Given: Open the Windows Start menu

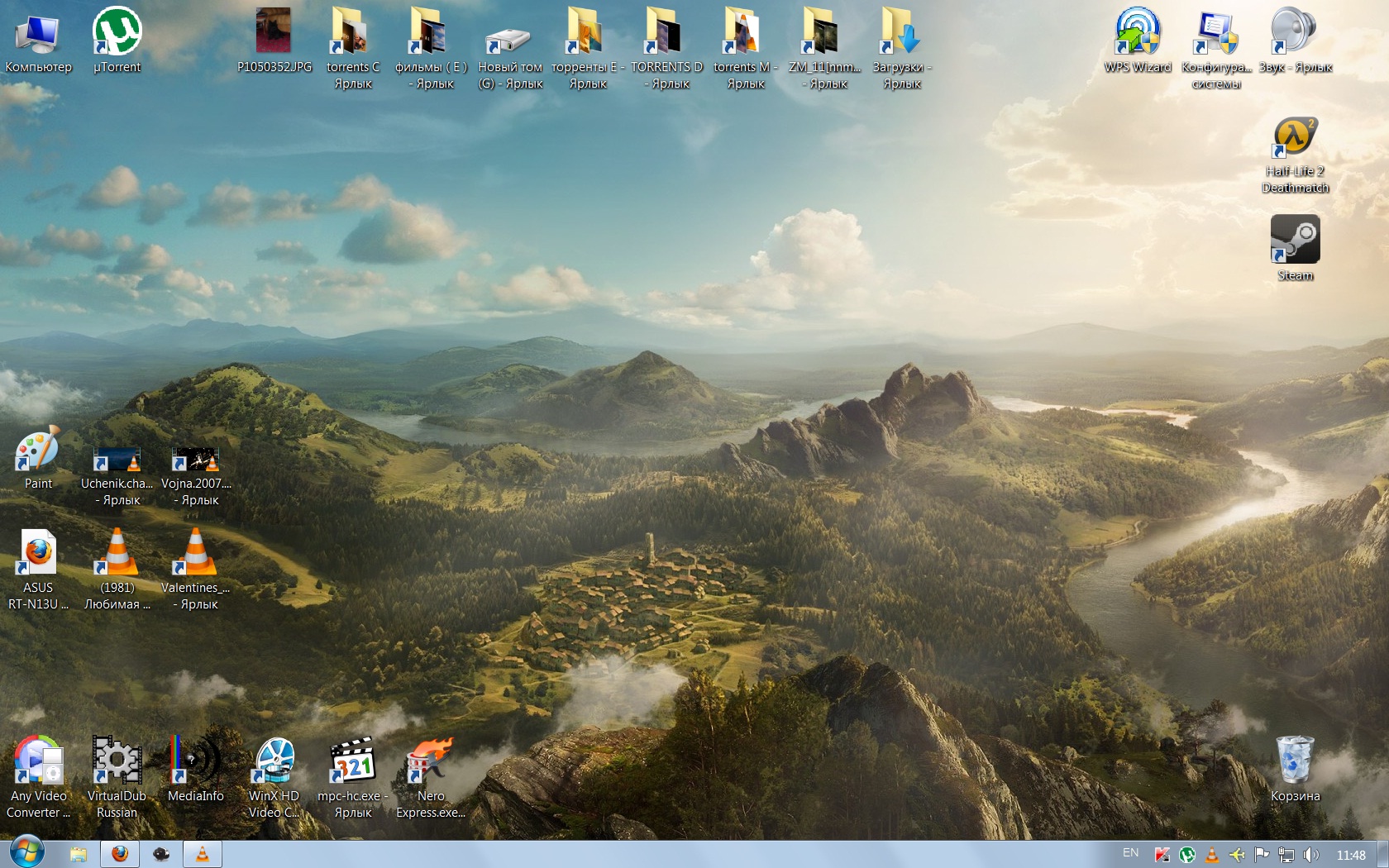Looking at the screenshot, I should 26,853.
